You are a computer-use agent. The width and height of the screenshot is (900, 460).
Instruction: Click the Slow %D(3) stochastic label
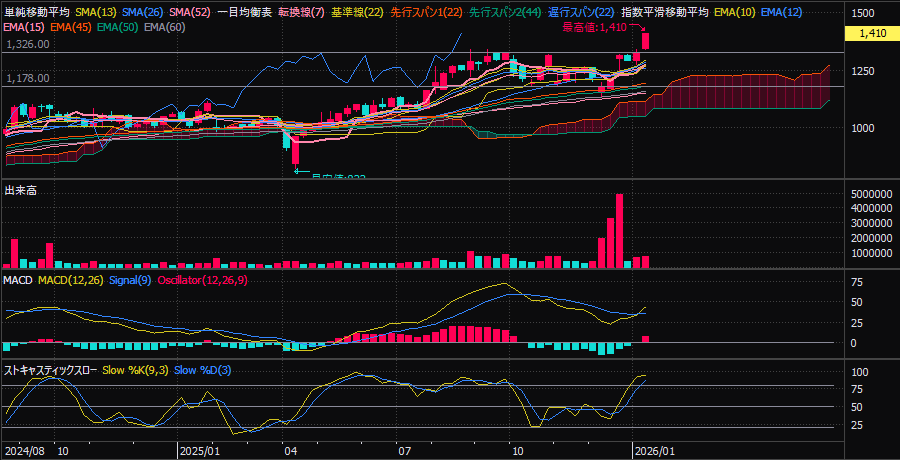tap(203, 370)
